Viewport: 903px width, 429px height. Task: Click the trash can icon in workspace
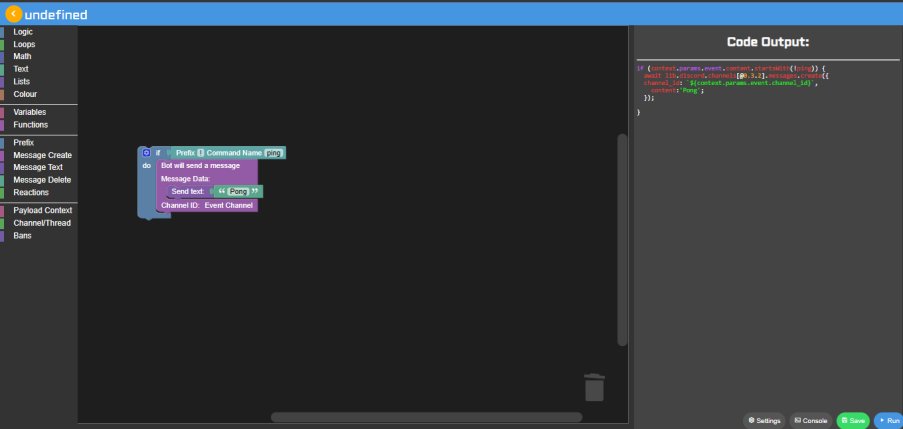594,387
